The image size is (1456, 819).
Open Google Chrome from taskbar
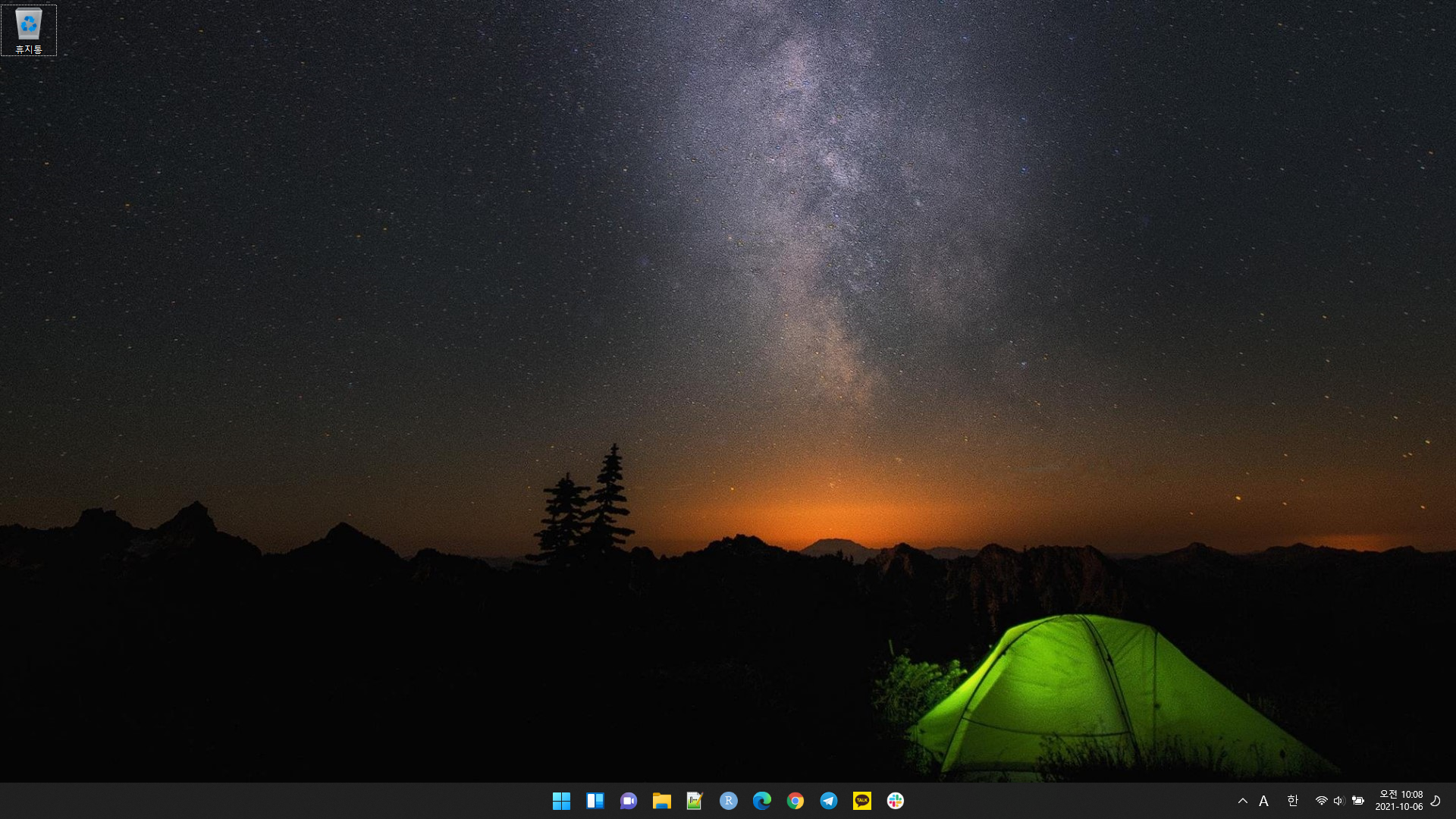tap(795, 801)
